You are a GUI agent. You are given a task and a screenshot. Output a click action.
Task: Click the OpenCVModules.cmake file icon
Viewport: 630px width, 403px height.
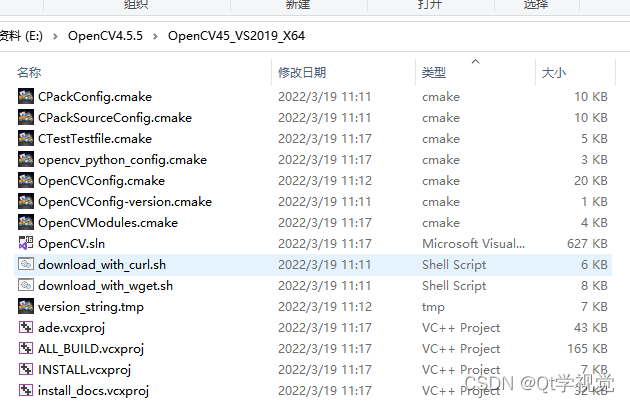point(26,223)
